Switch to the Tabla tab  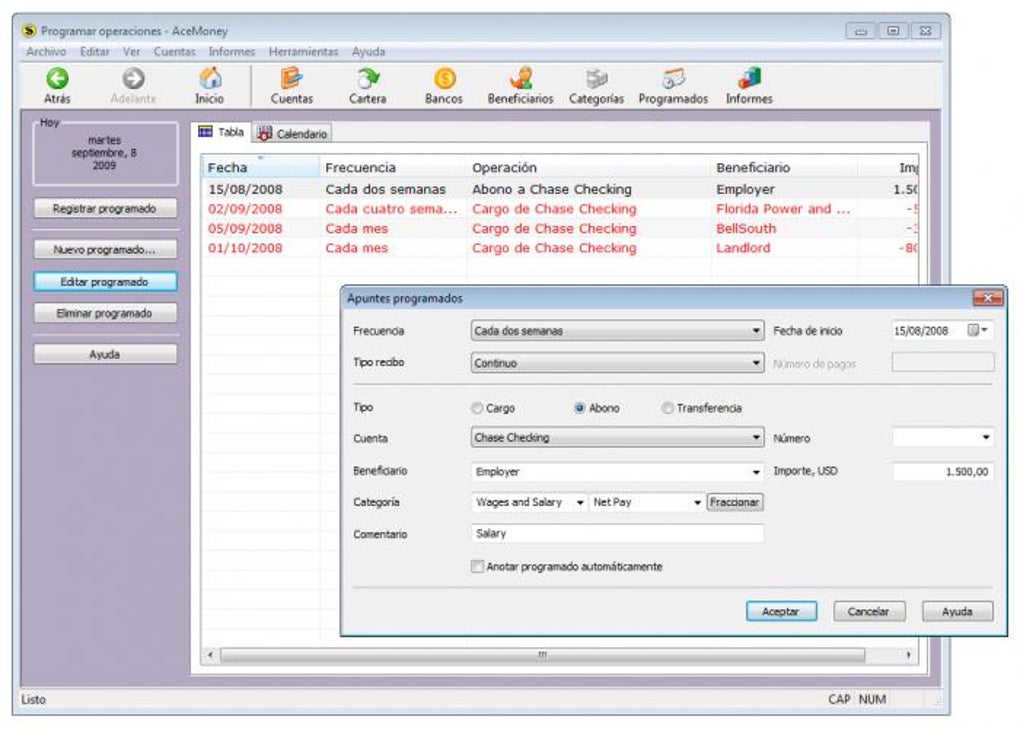tap(221, 132)
